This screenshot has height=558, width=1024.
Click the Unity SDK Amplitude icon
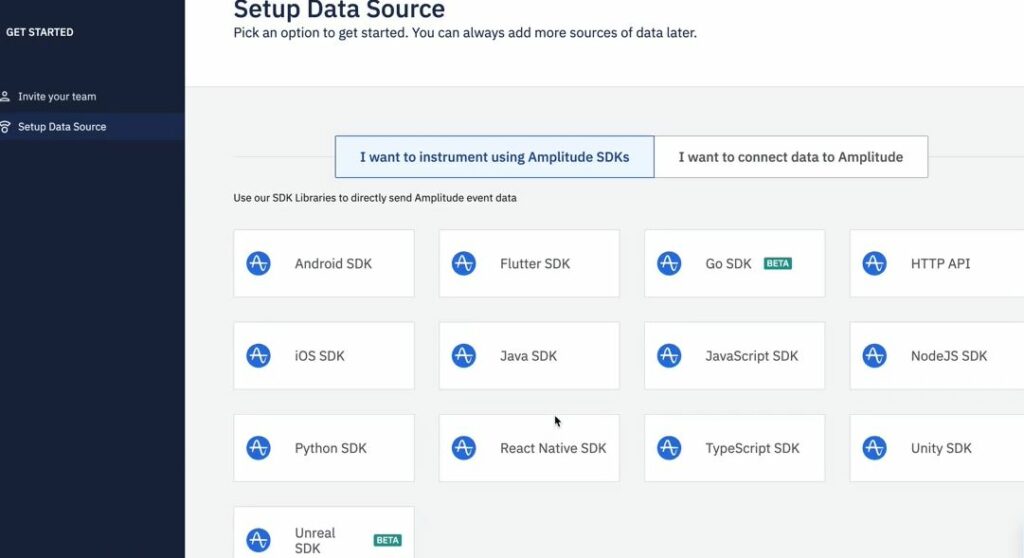tap(874, 448)
